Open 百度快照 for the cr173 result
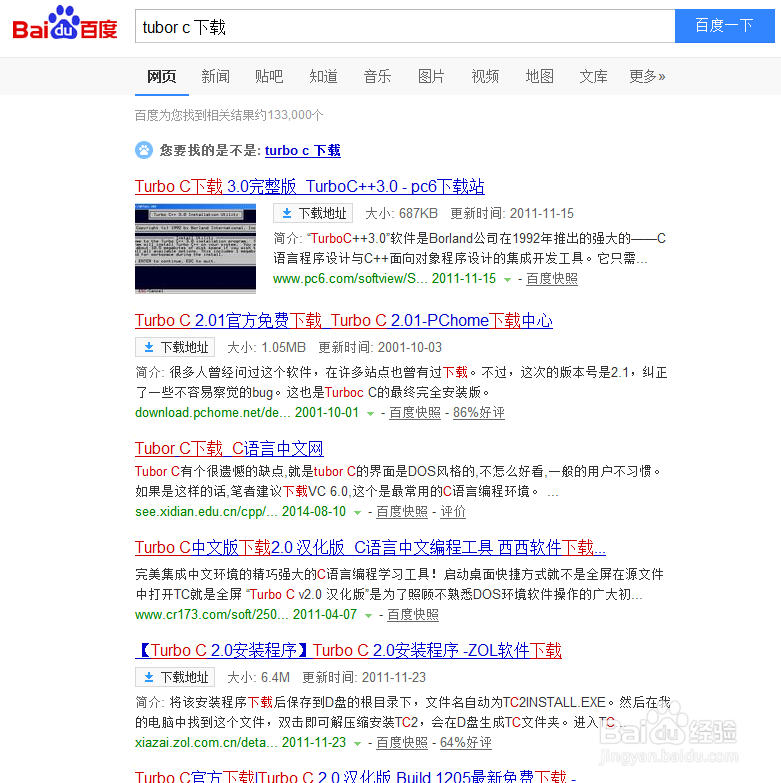 413,615
